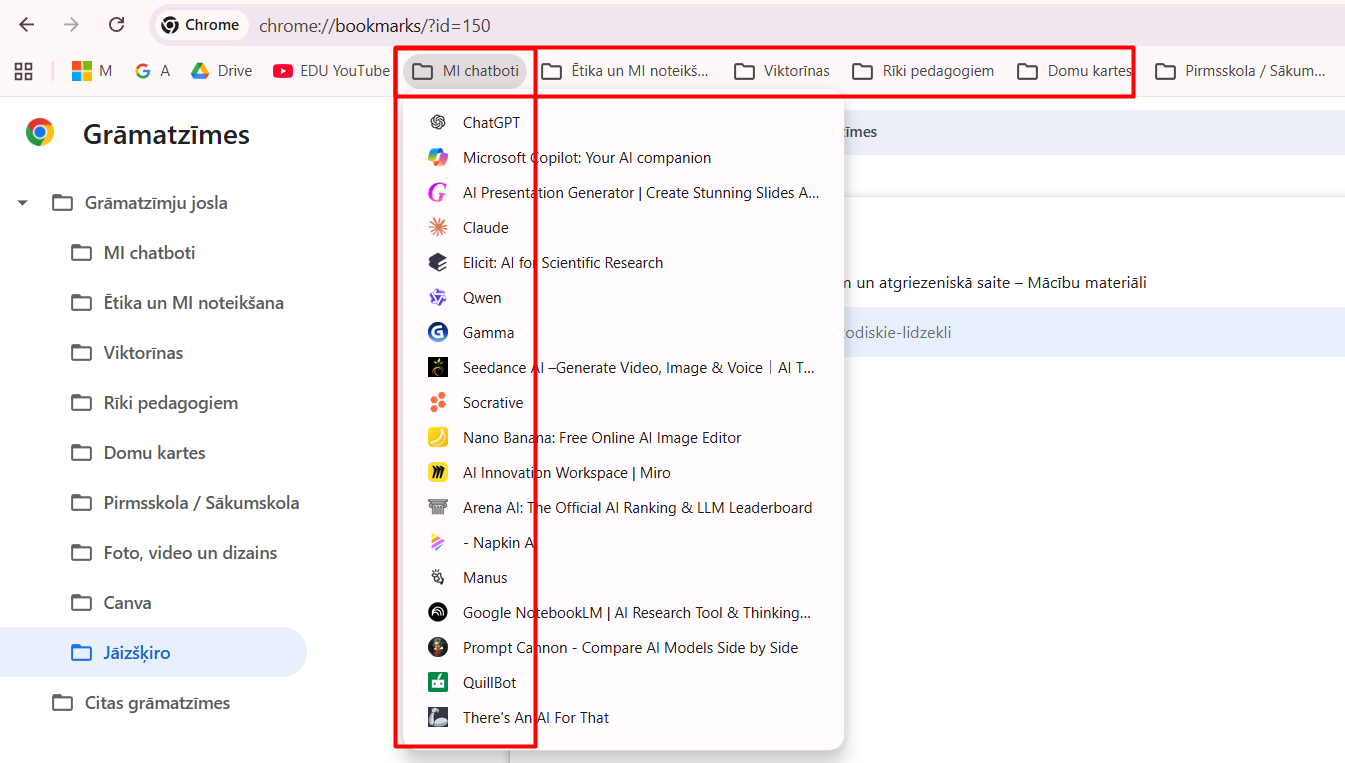This screenshot has width=1345, height=763.
Task: Click the Qwen purple icon
Action: 437,298
